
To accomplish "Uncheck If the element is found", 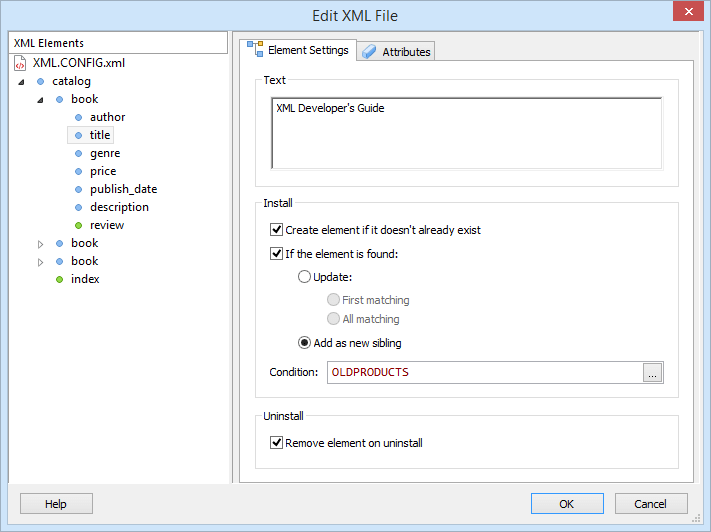I will point(276,254).
